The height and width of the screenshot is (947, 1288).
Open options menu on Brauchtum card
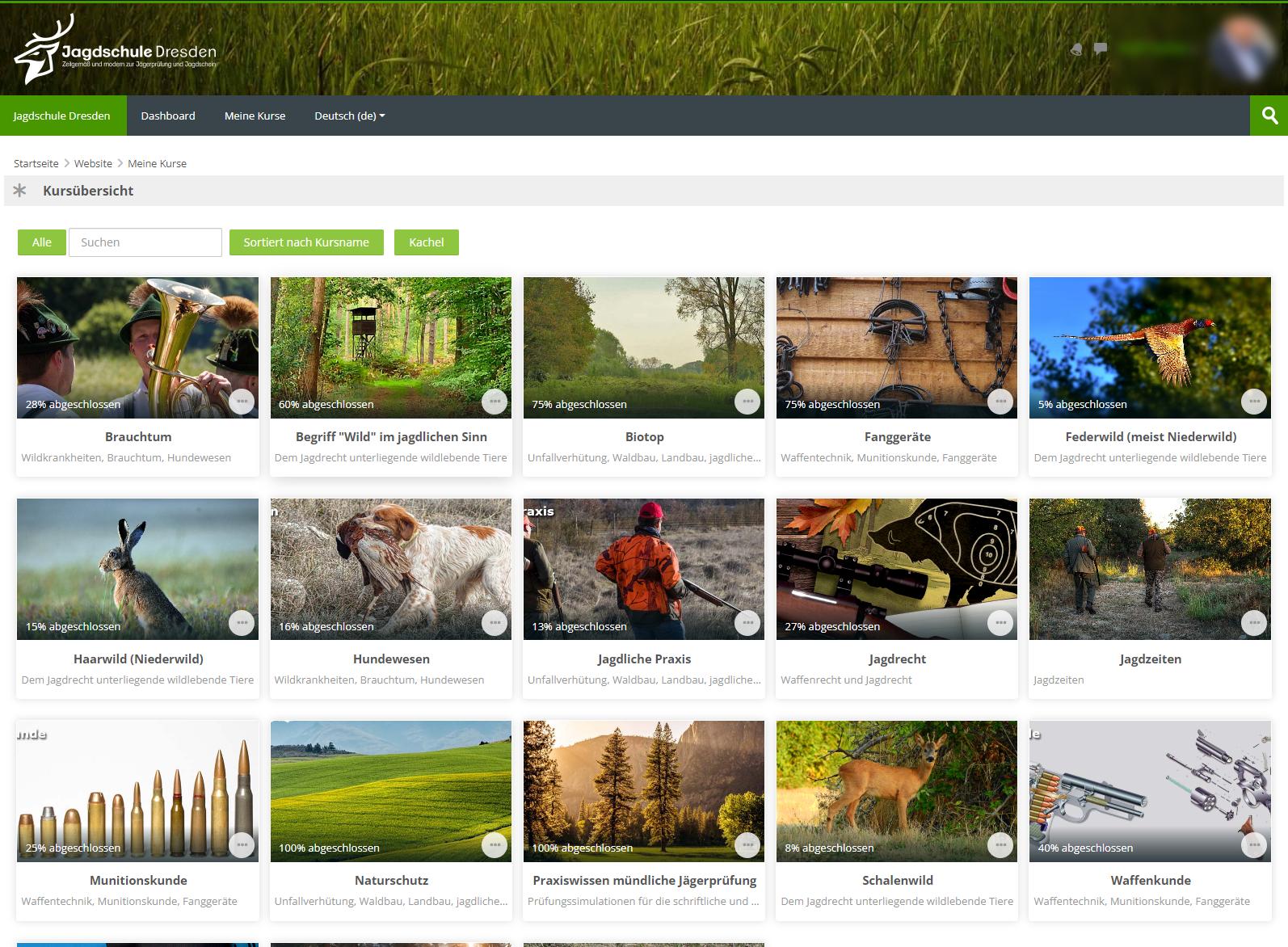[x=242, y=402]
